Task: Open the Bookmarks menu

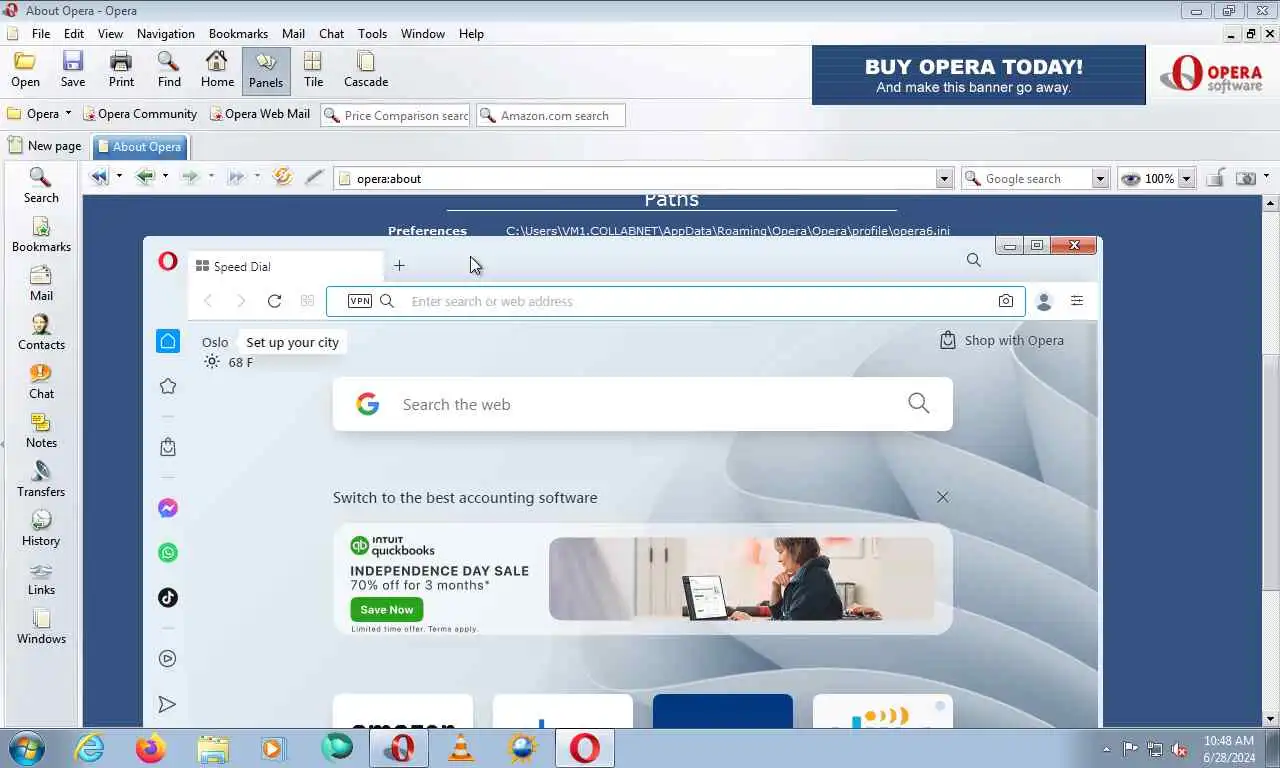Action: click(238, 33)
